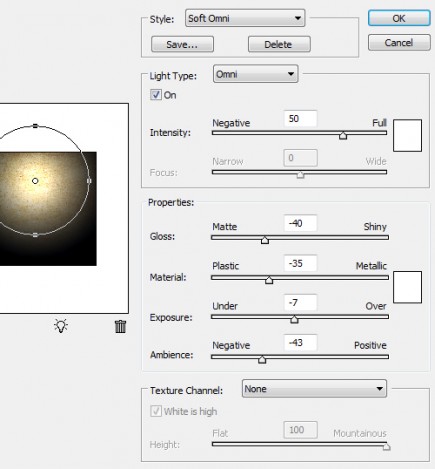Toggle the White is high checkbox
The width and height of the screenshot is (435, 469).
(x=156, y=411)
